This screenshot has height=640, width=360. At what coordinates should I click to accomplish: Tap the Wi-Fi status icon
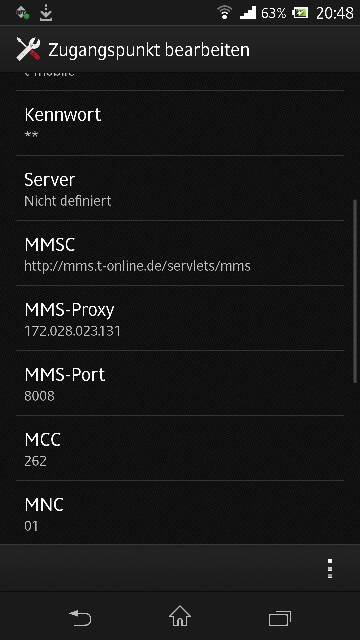point(224,13)
